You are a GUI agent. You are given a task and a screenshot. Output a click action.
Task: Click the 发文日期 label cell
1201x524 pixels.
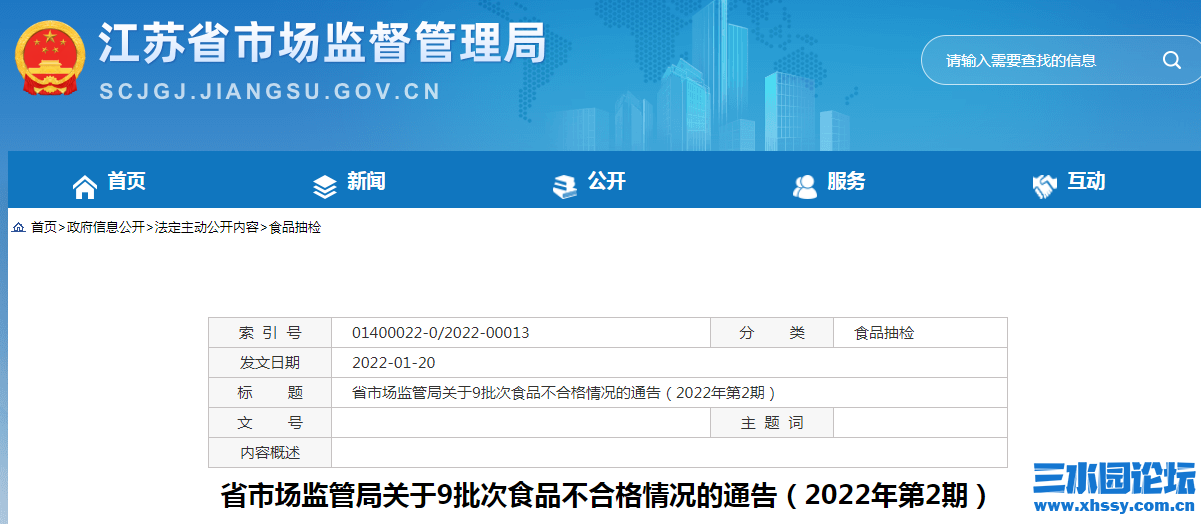pos(270,362)
